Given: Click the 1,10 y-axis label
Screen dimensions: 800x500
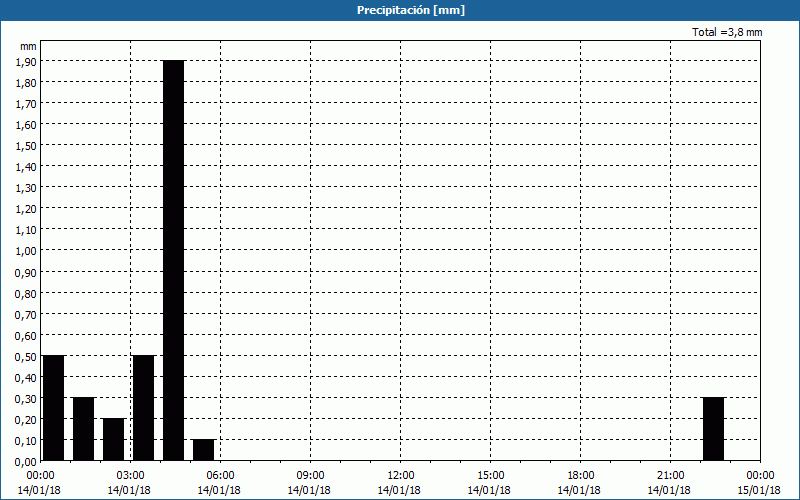Looking at the screenshot, I should pyautogui.click(x=26, y=230).
